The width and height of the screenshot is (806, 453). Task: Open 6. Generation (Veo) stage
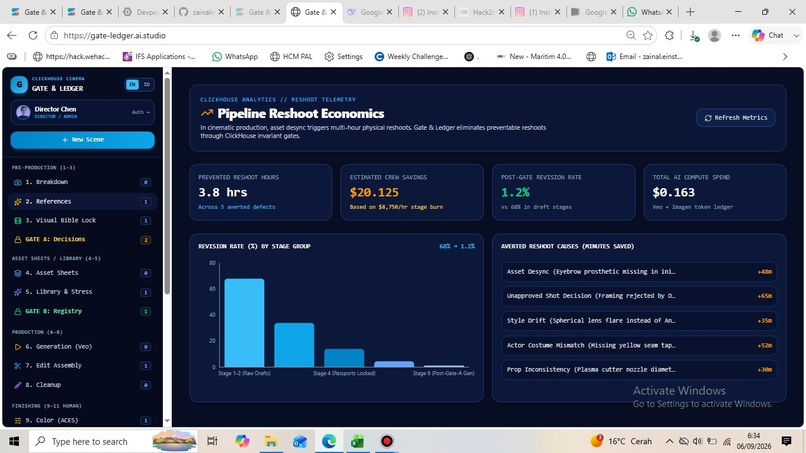click(x=82, y=347)
